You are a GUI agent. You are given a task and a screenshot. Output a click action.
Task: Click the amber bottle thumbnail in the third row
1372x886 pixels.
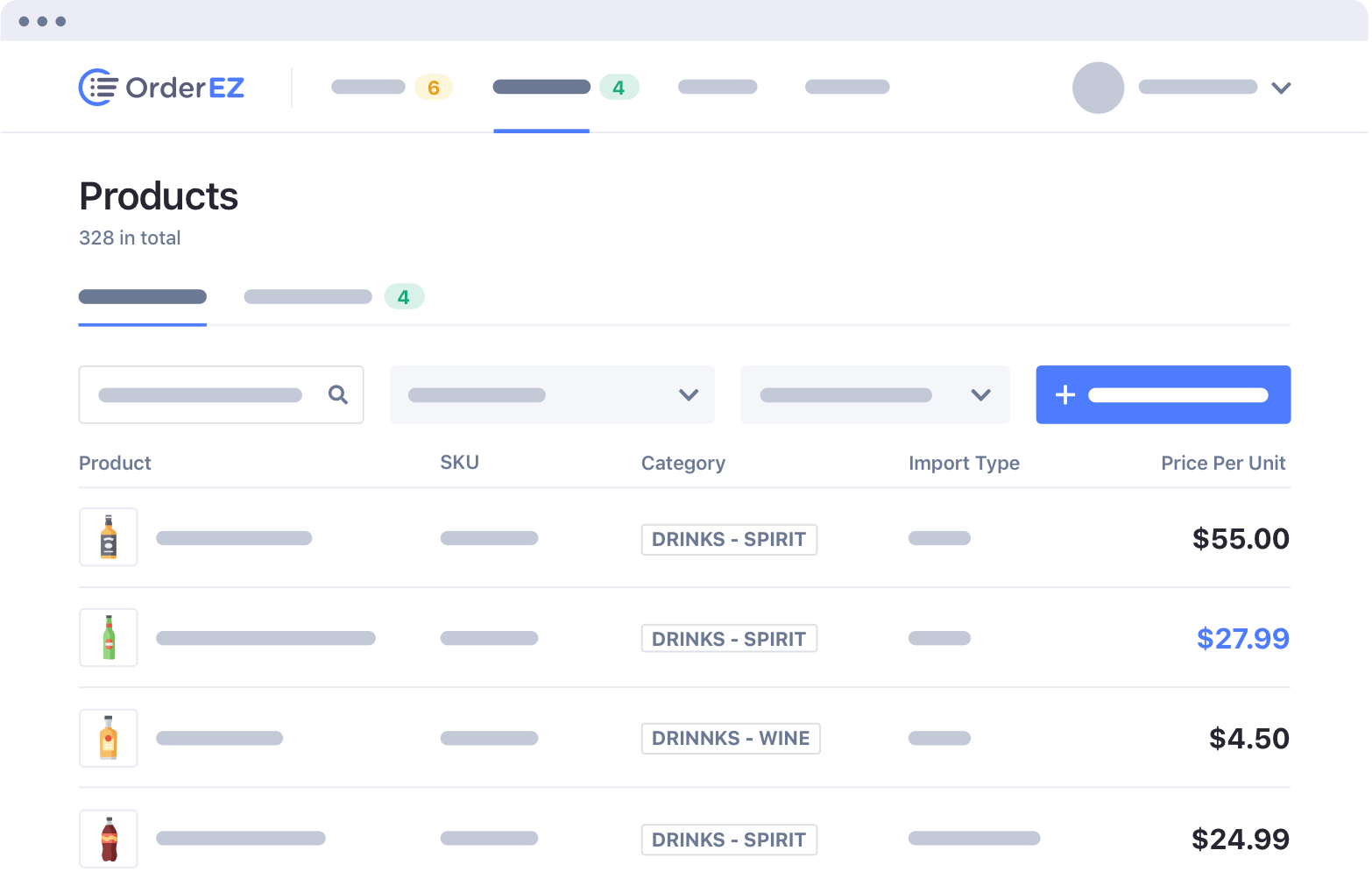(108, 737)
